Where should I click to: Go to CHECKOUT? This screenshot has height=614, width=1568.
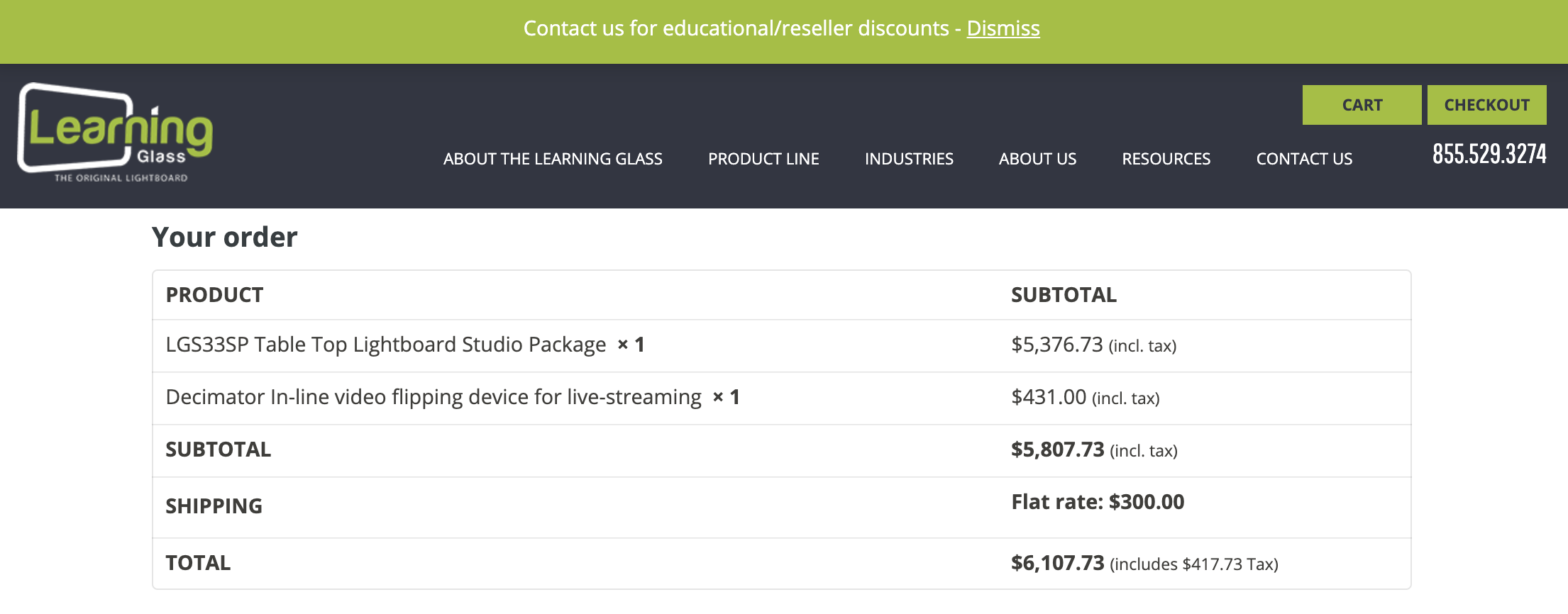coord(1486,105)
